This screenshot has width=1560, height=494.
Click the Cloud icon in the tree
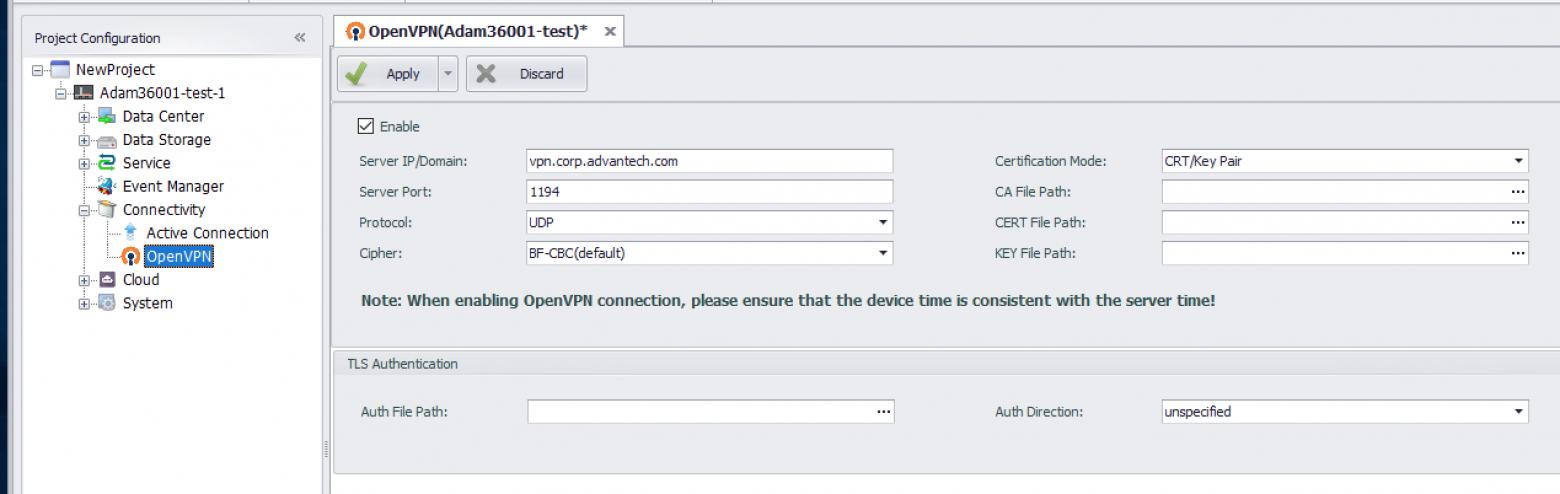coord(106,280)
